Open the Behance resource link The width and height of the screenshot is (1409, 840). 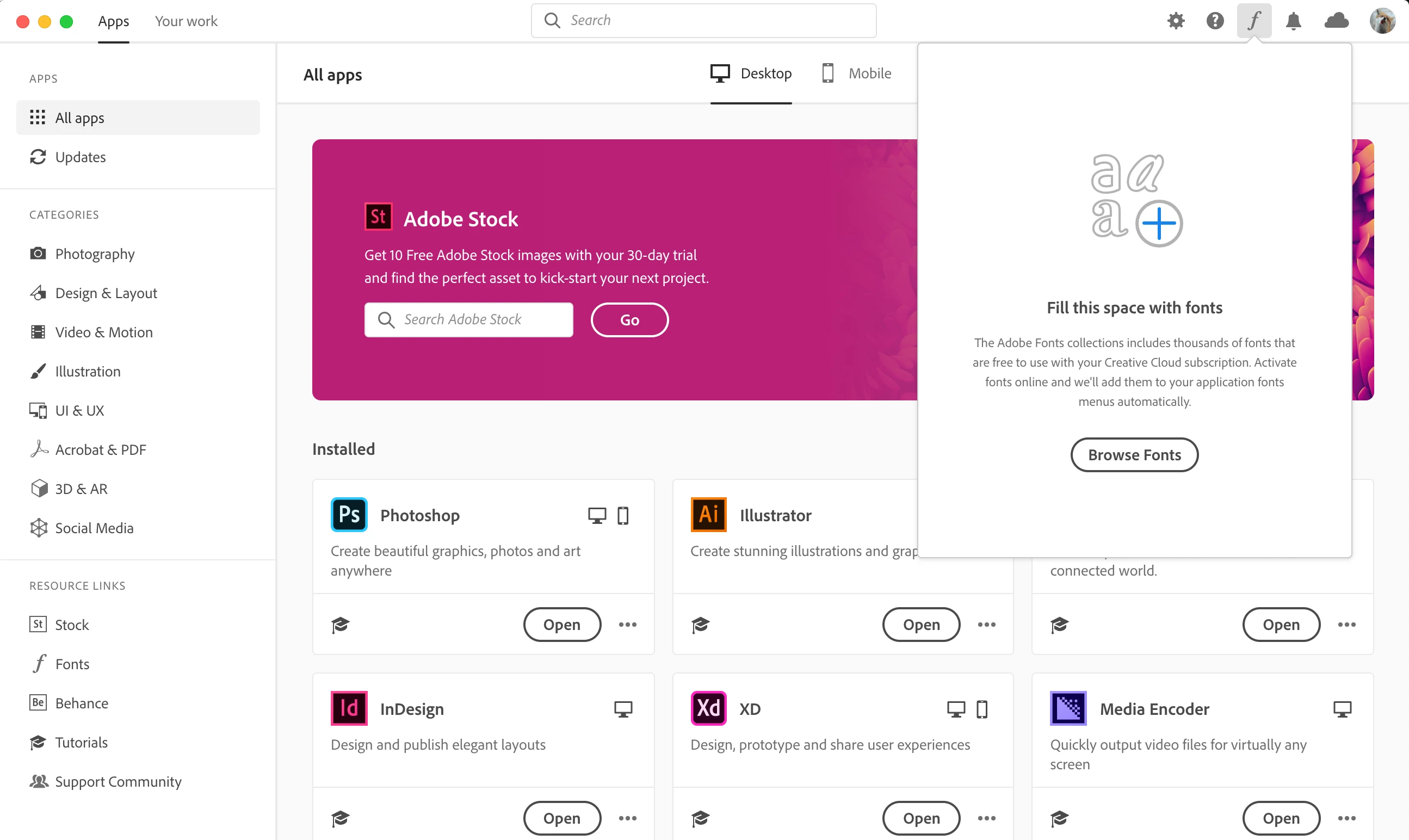(82, 703)
